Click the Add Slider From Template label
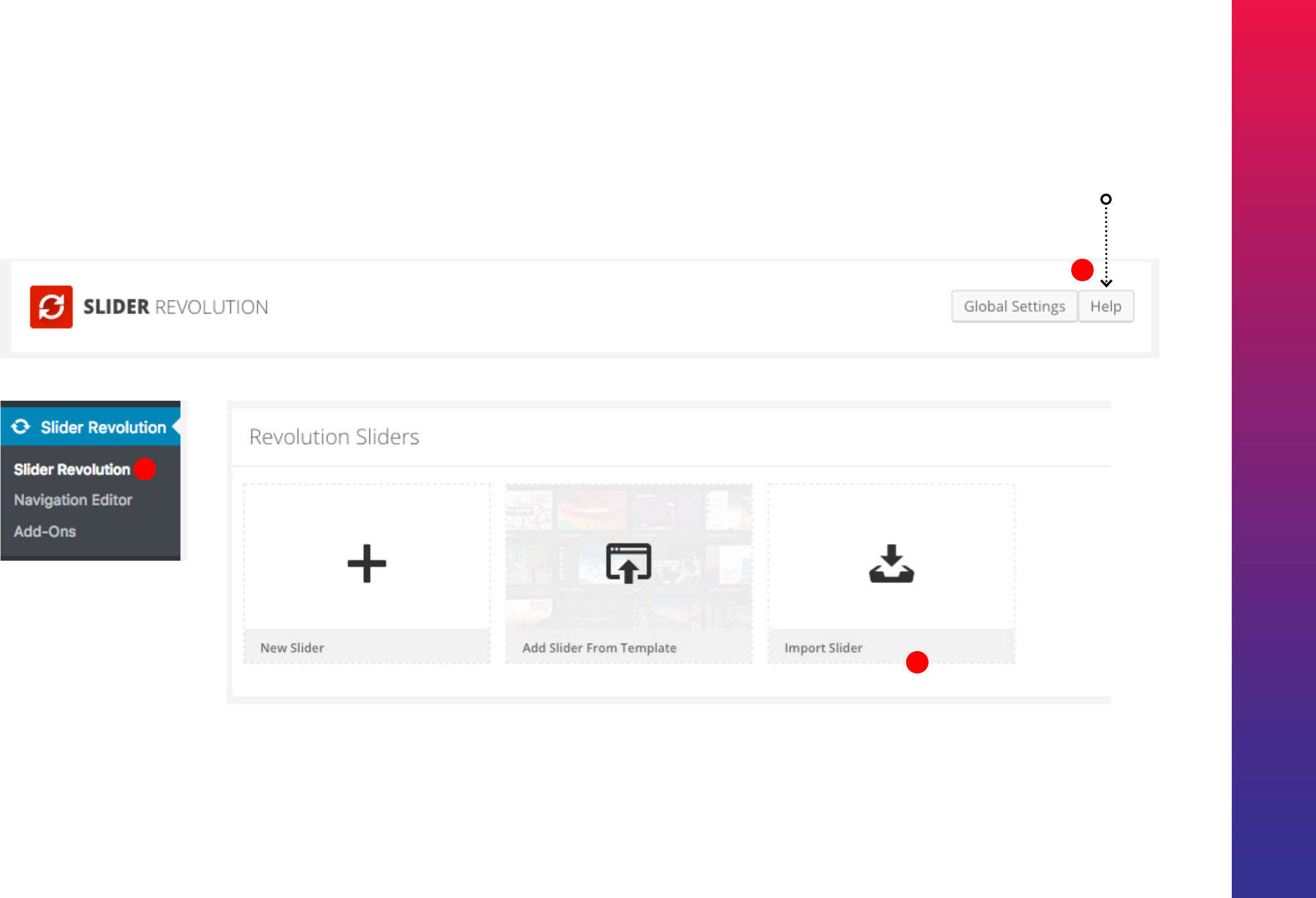Image resolution: width=1316 pixels, height=898 pixels. point(599,648)
